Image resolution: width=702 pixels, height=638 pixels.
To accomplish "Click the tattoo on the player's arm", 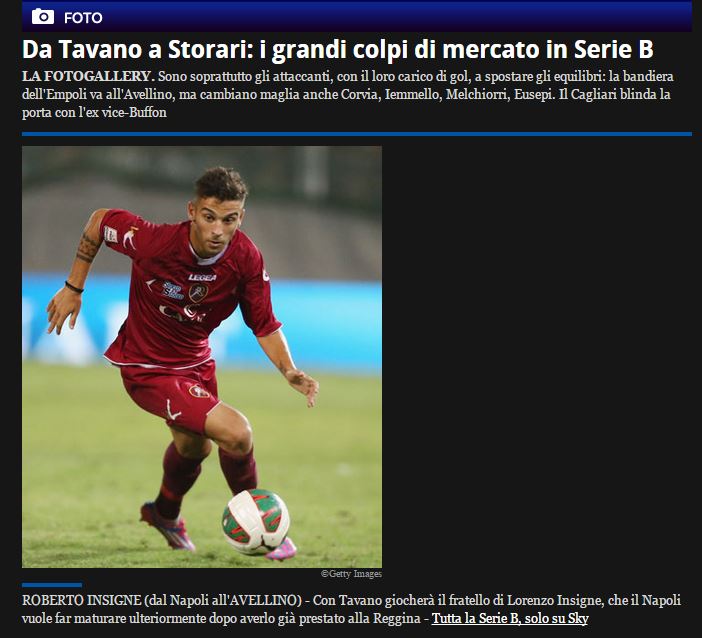I will coord(87,249).
